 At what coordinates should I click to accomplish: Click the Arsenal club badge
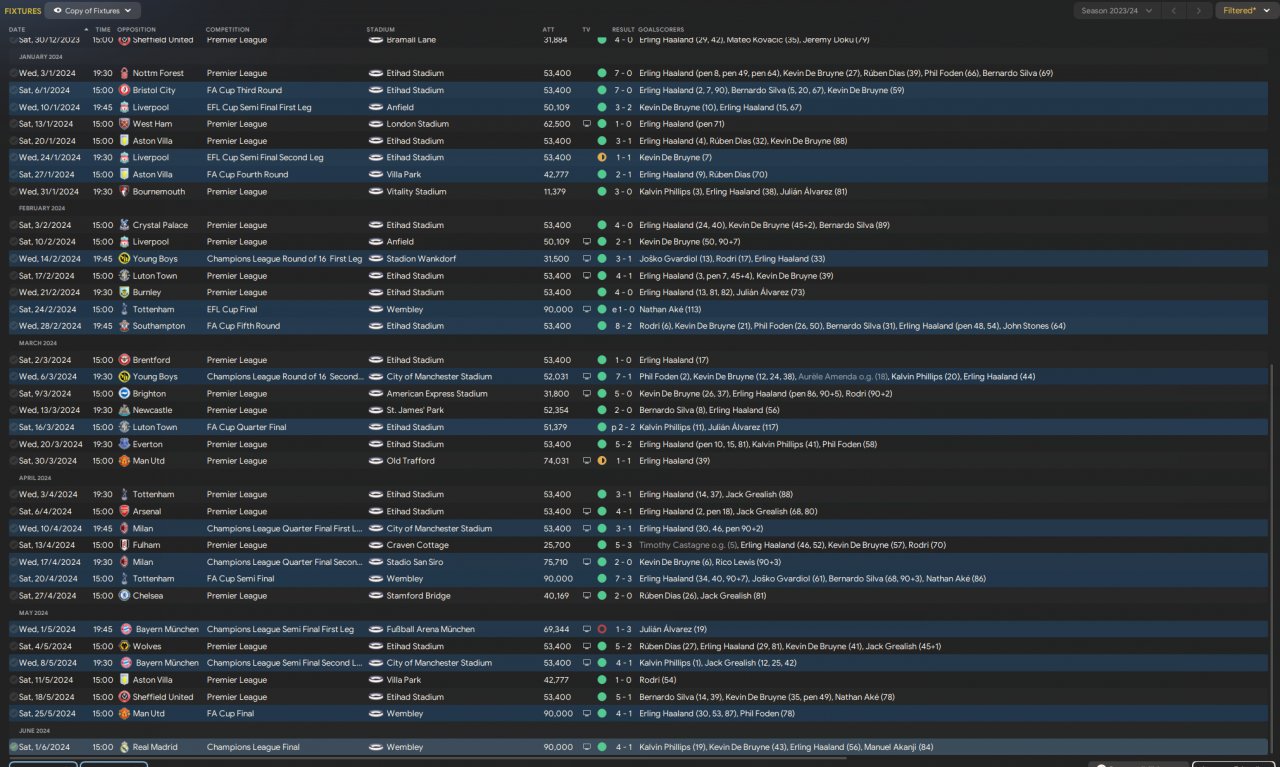(x=124, y=511)
